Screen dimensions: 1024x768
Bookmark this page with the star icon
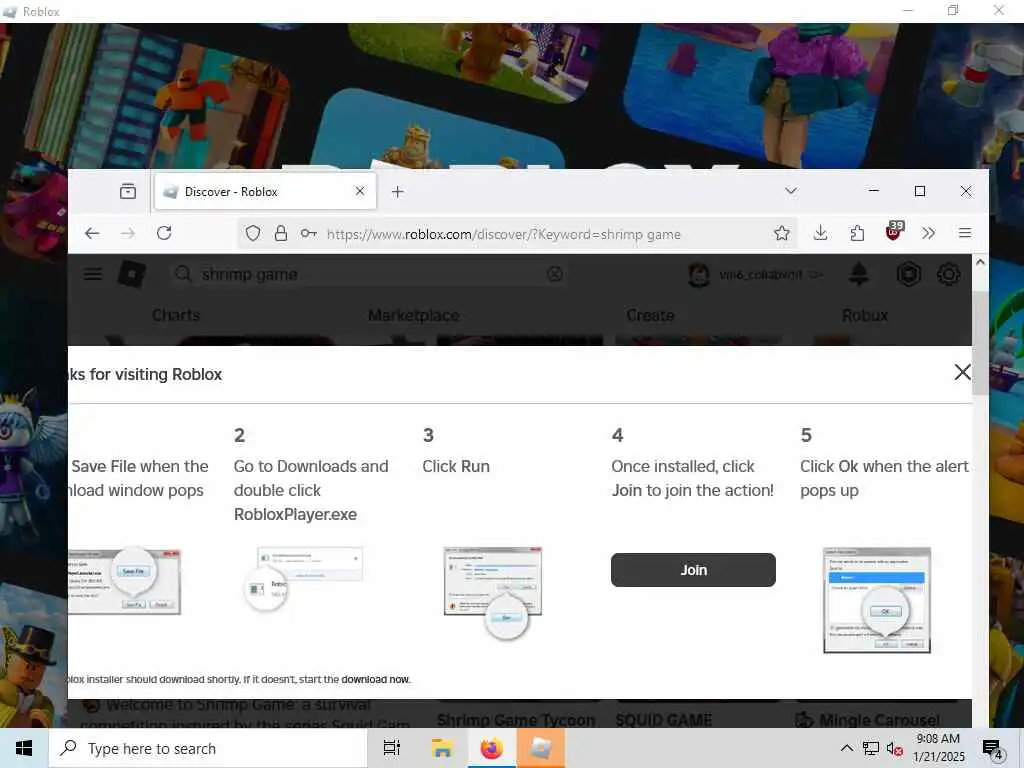pos(782,233)
